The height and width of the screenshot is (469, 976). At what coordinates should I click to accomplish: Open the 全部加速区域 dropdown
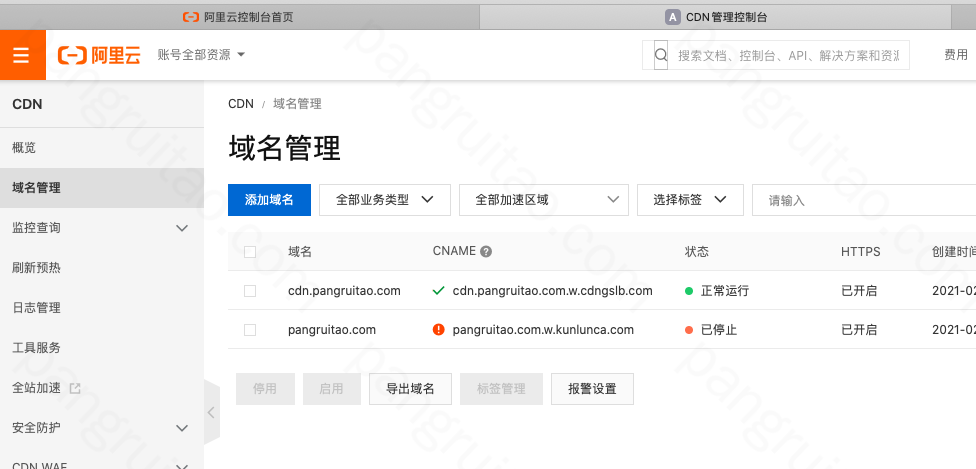point(543,200)
